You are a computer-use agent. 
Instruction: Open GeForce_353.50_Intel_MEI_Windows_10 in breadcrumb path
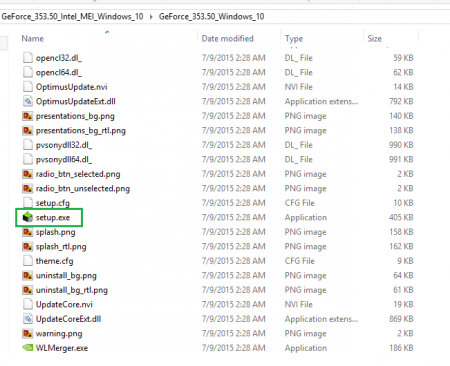click(72, 17)
